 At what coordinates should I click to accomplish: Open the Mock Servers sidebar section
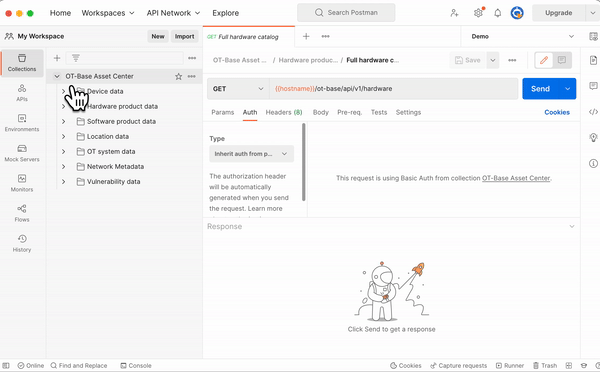22,153
